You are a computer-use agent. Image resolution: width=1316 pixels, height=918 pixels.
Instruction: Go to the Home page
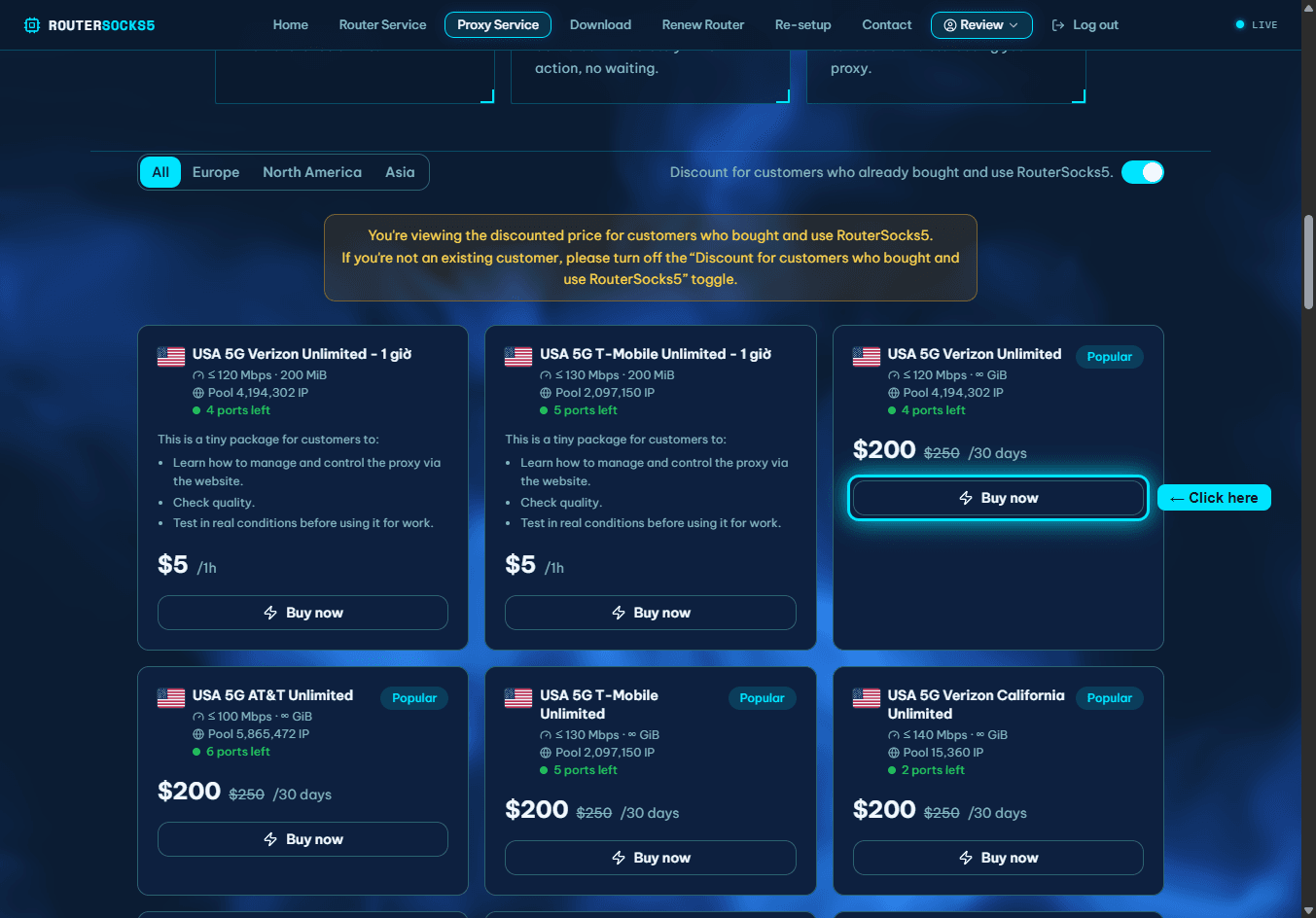tap(291, 25)
